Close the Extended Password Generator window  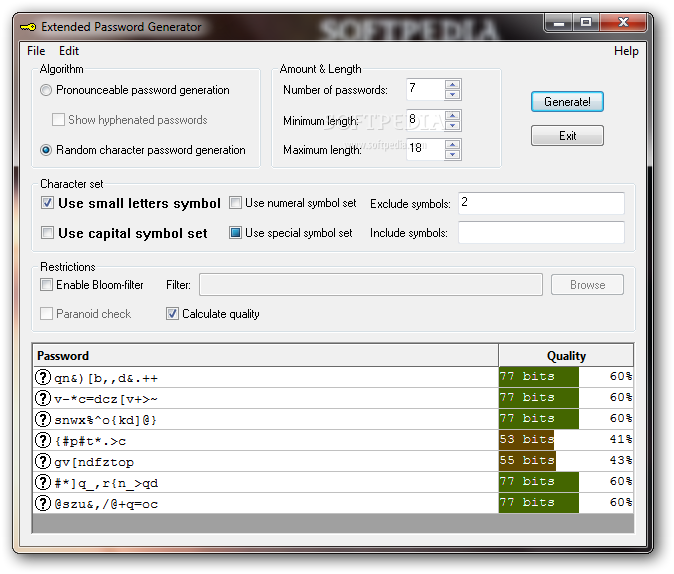(x=623, y=23)
